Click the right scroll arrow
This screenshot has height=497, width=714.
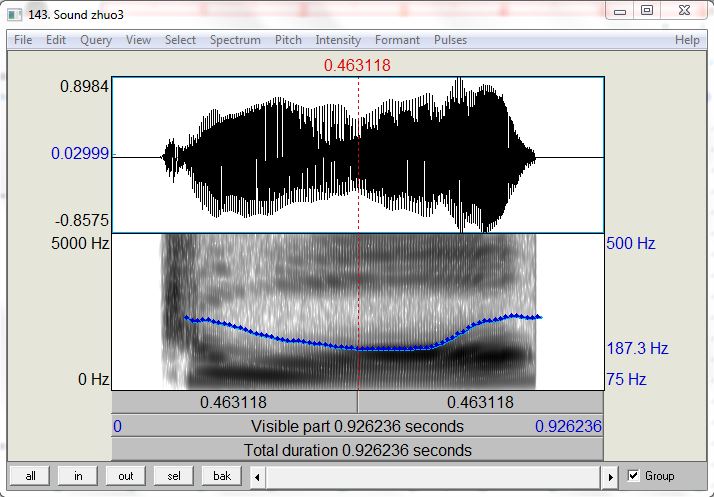click(x=610, y=477)
